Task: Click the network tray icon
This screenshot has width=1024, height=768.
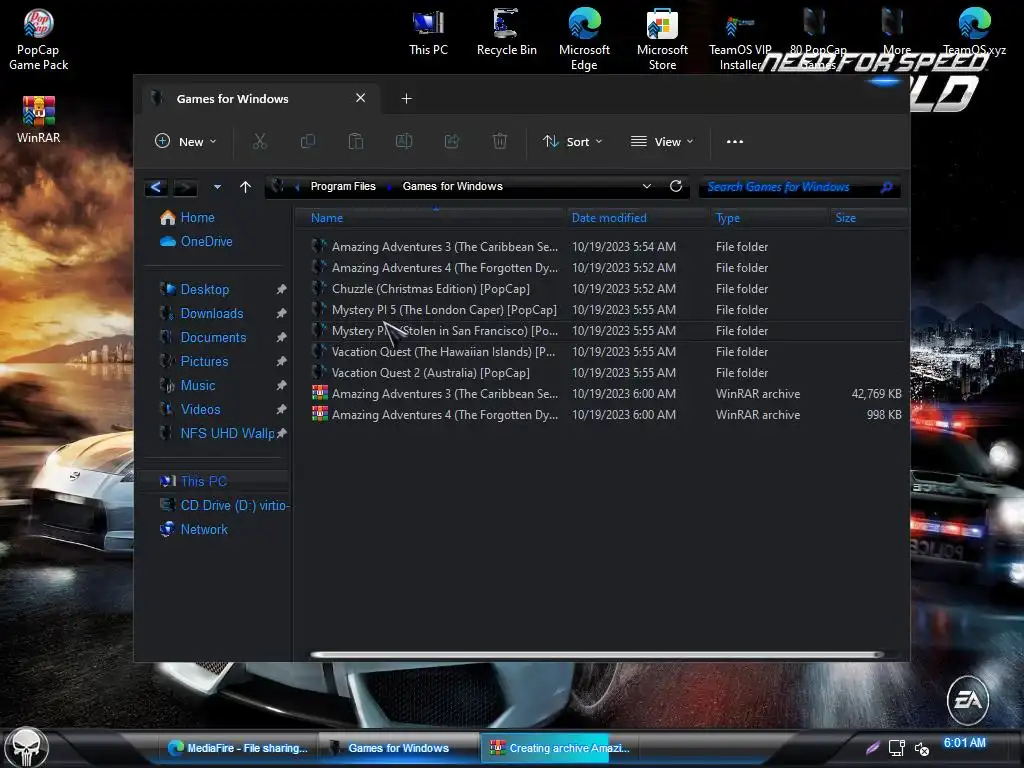Action: point(897,748)
